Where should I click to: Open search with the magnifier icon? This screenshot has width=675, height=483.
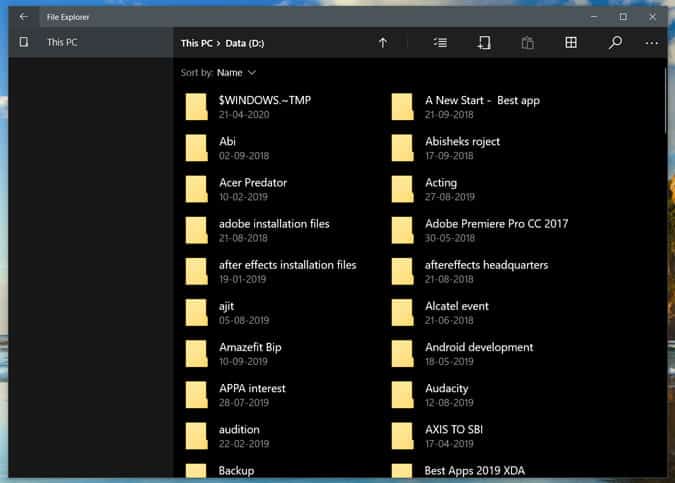[615, 42]
